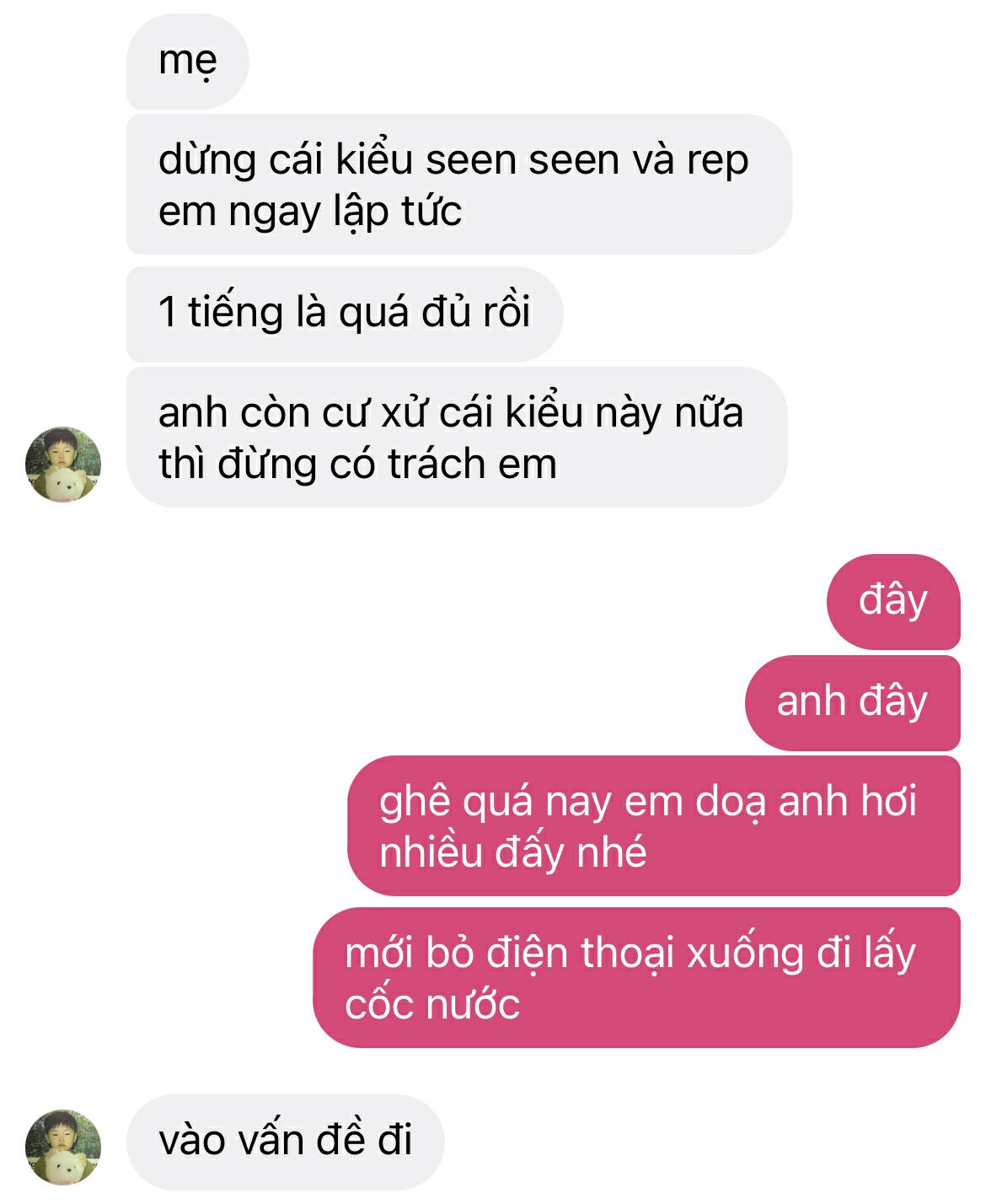The width and height of the screenshot is (986, 1204).
Task: Tap the pink "anh đây" message bubble
Action: 853,702
